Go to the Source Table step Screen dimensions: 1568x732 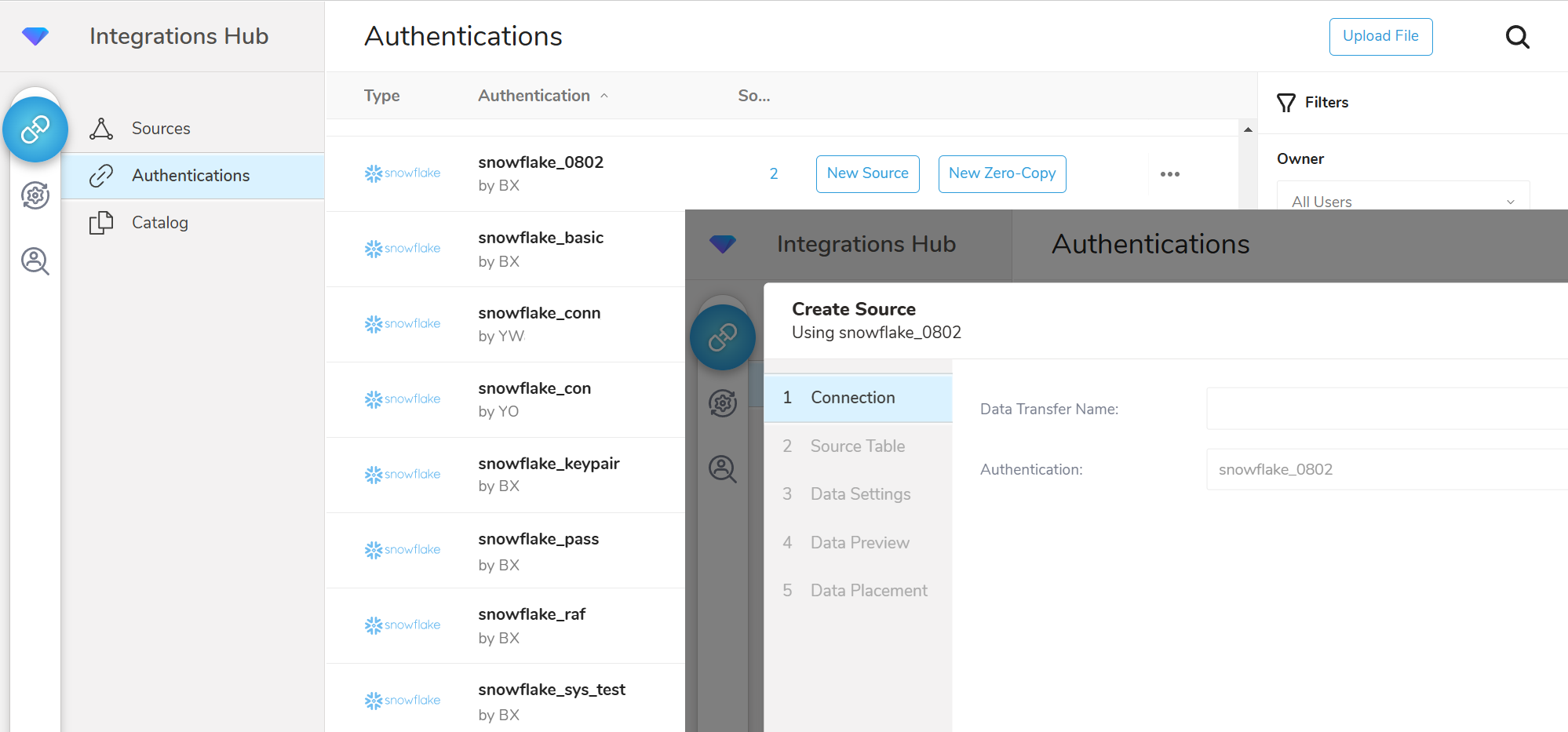(858, 446)
